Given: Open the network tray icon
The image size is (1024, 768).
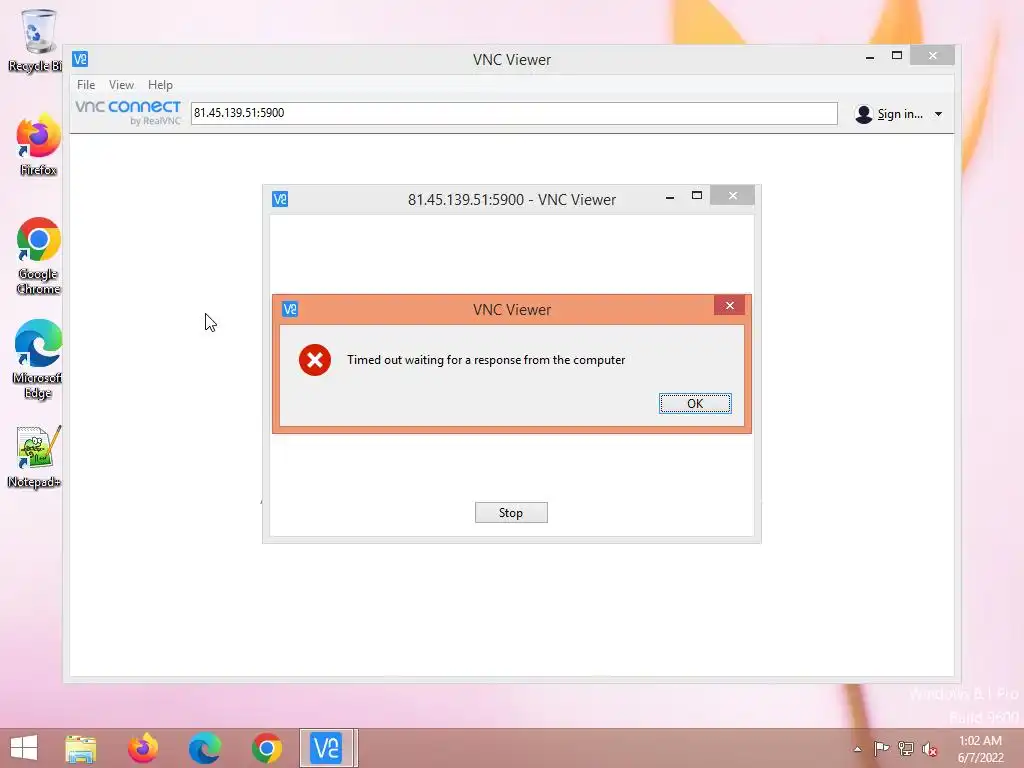Looking at the screenshot, I should tap(906, 749).
